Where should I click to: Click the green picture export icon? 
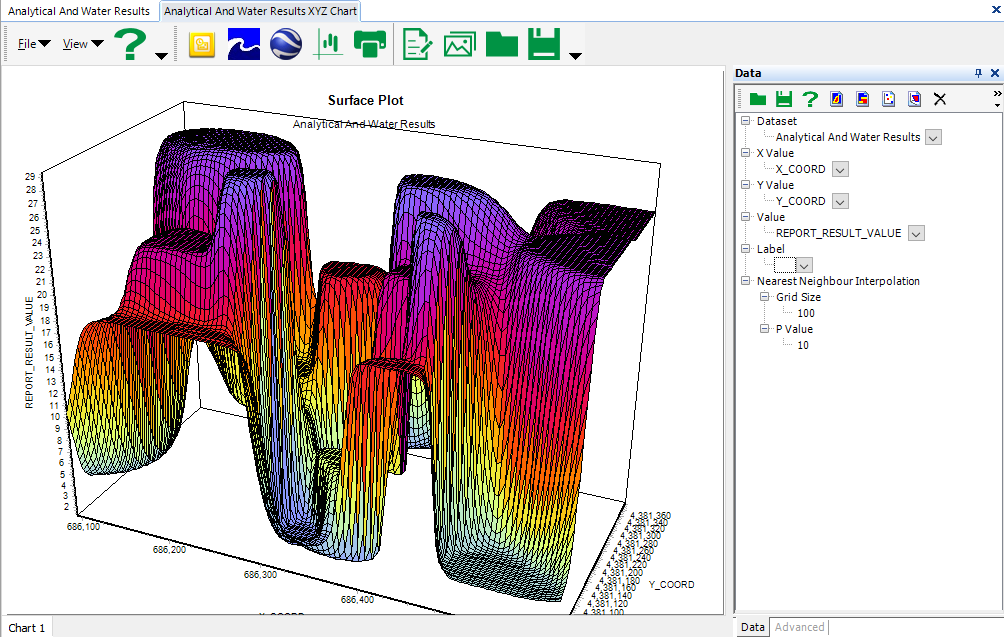pos(459,44)
